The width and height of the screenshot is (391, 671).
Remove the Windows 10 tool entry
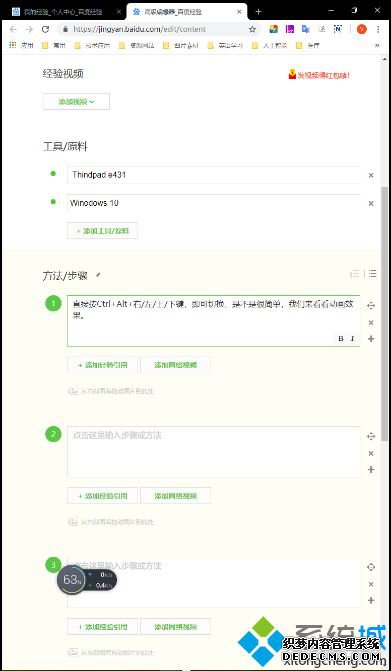371,203
